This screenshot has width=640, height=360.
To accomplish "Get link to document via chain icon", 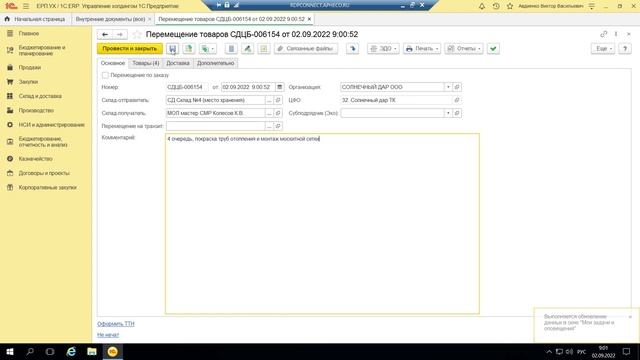I will (604, 34).
